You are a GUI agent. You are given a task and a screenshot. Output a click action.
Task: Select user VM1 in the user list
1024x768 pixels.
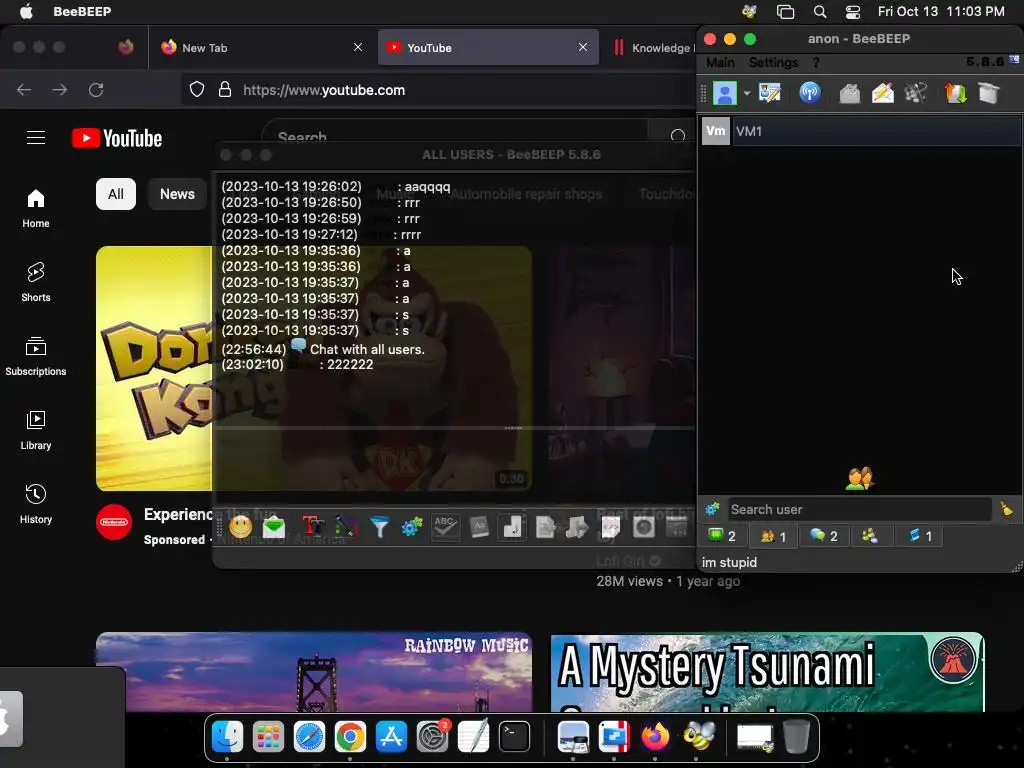pyautogui.click(x=860, y=131)
